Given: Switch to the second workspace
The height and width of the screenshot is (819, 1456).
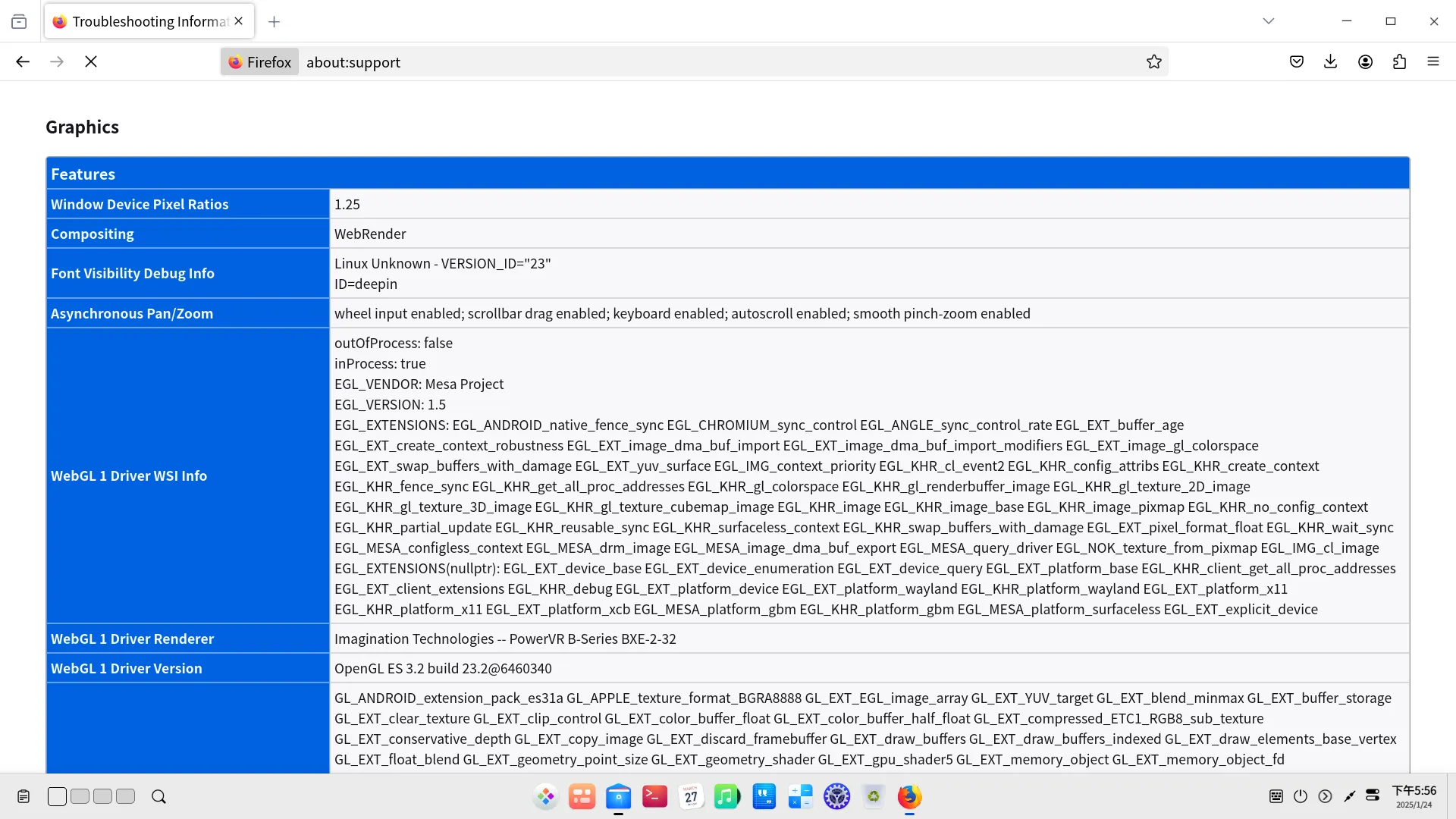Looking at the screenshot, I should tap(80, 796).
